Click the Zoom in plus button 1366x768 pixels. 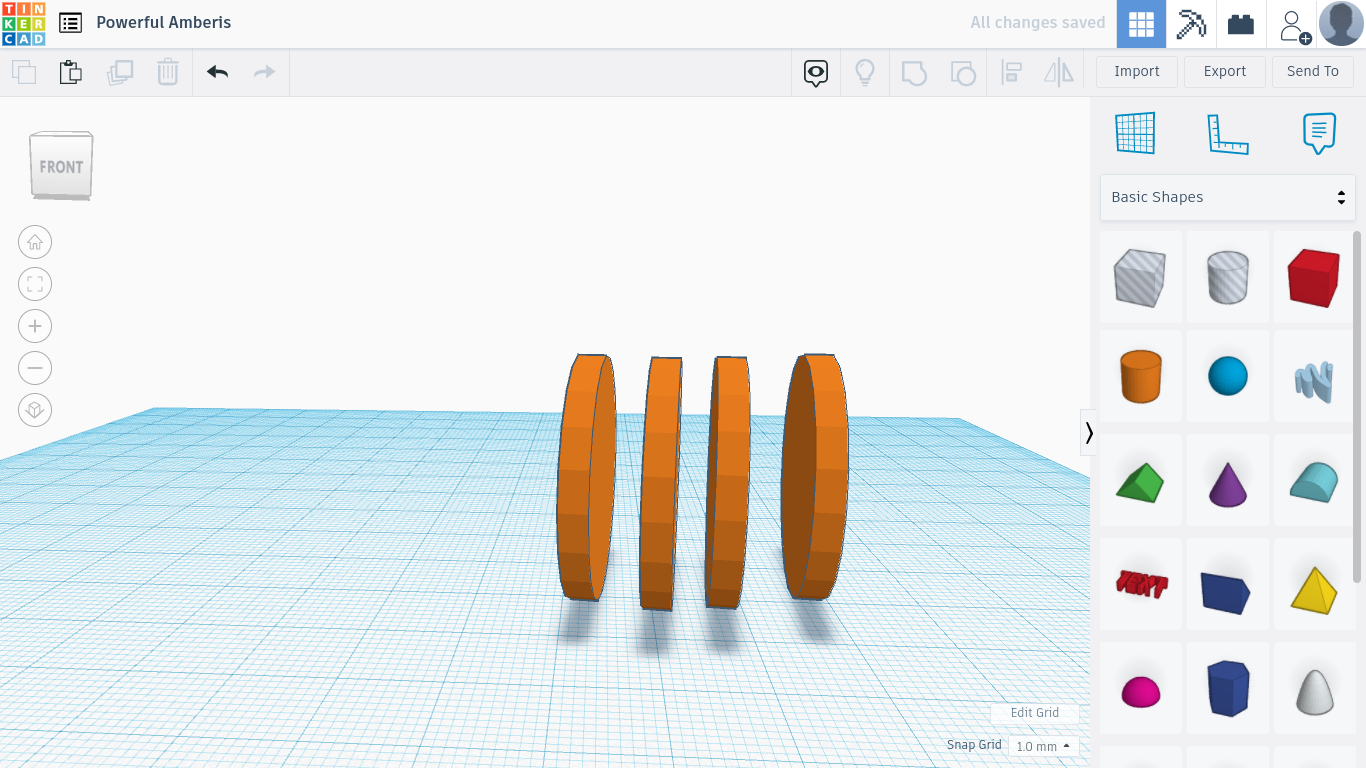(35, 326)
